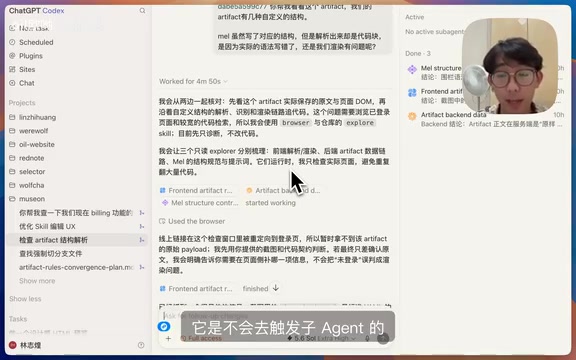This screenshot has height=360, width=576.
Task: Open Sites via its grid icon
Action: (x=12, y=69)
